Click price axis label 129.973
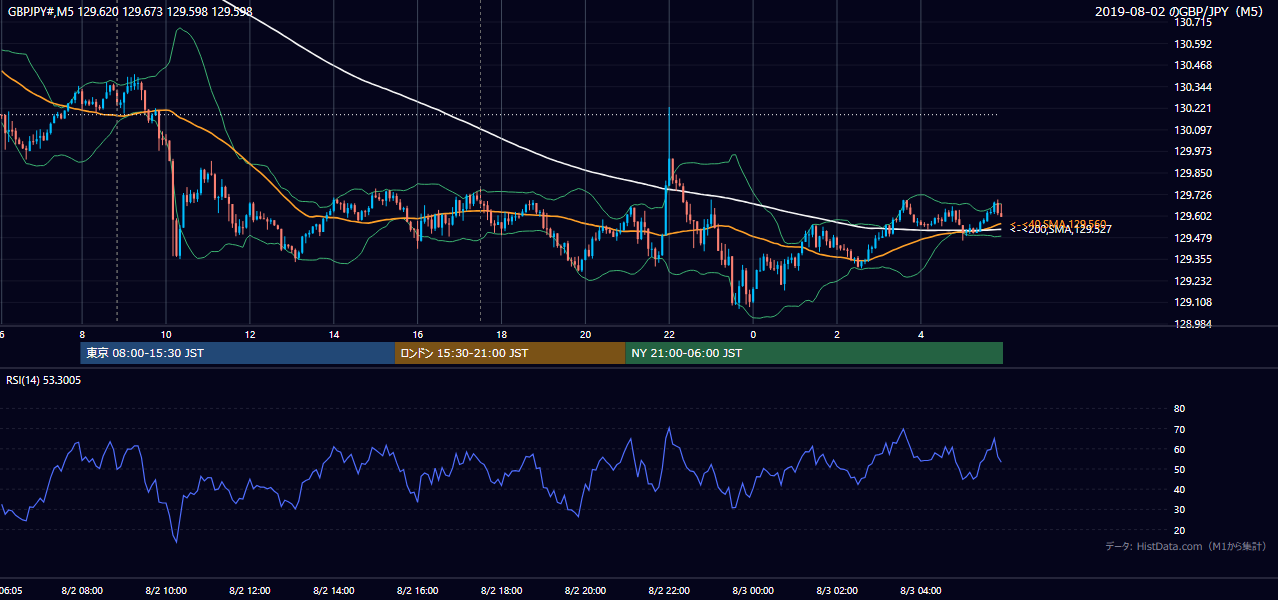Viewport: 1278px width, 600px height. pyautogui.click(x=1192, y=152)
